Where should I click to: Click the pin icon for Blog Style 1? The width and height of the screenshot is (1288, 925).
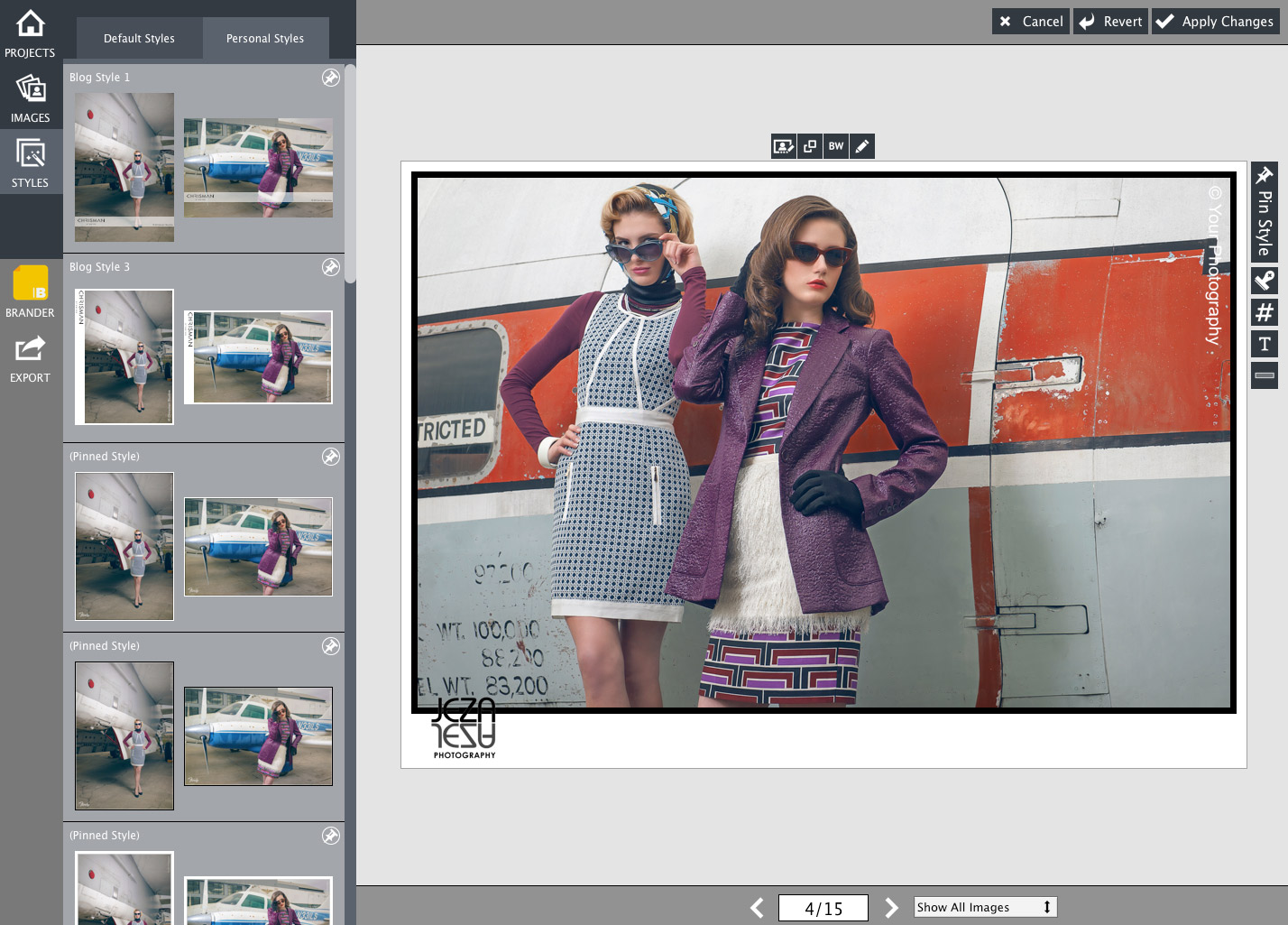(331, 78)
